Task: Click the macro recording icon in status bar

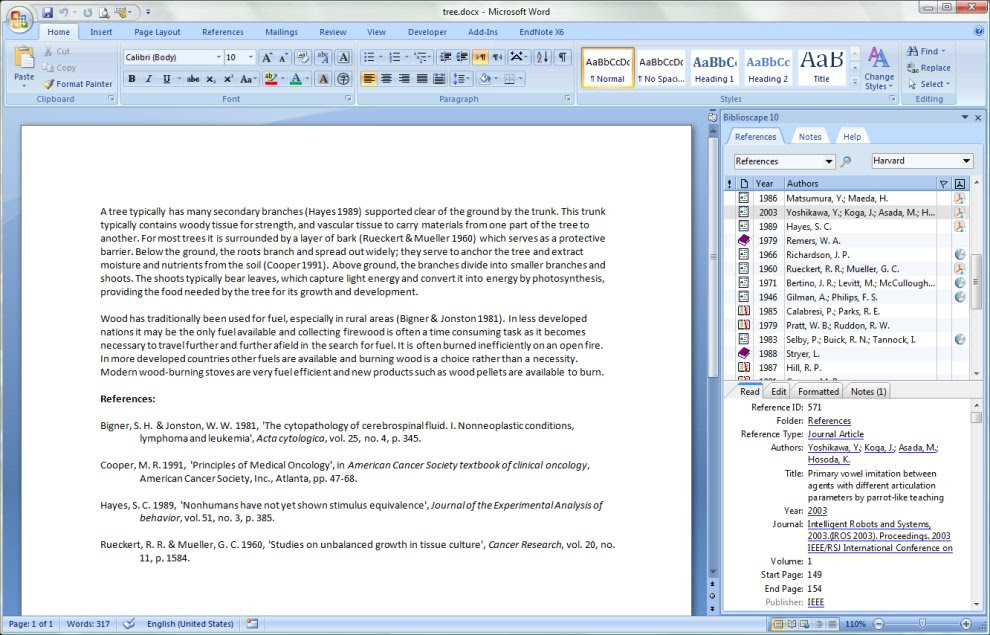Action: coord(252,624)
